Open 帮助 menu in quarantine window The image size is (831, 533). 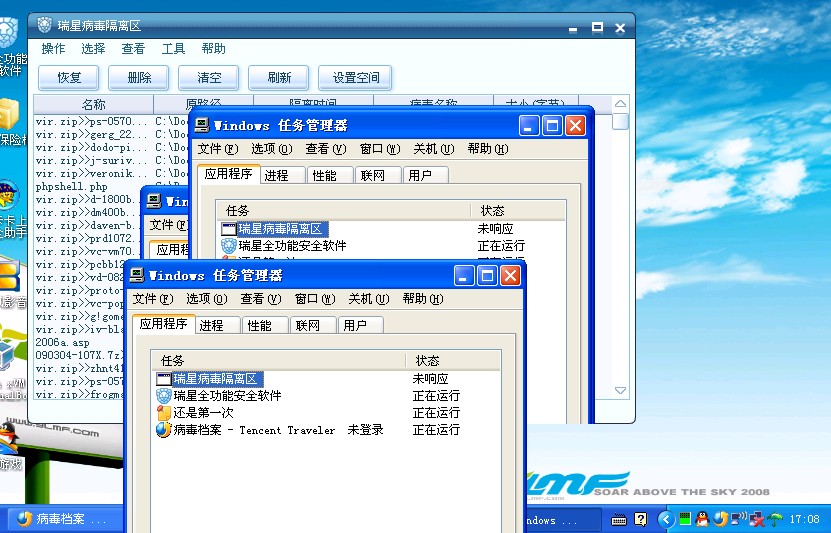214,49
